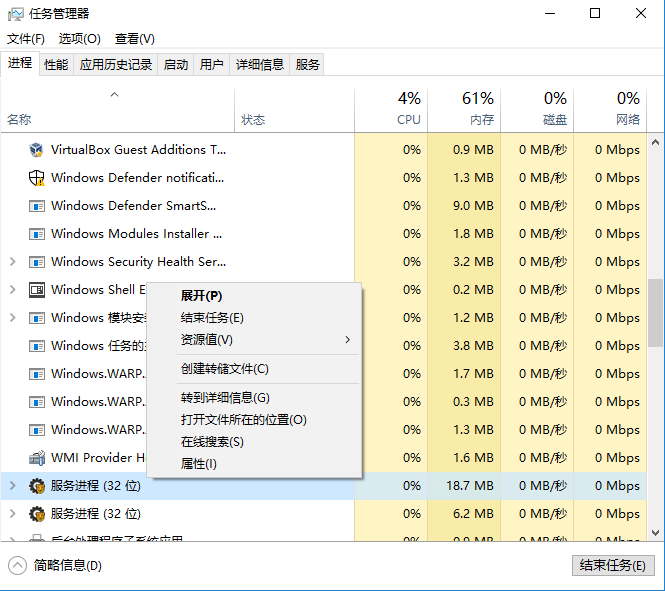665x591 pixels.
Task: Select the VirtualBox Guest Additions row name
Action: (x=138, y=150)
